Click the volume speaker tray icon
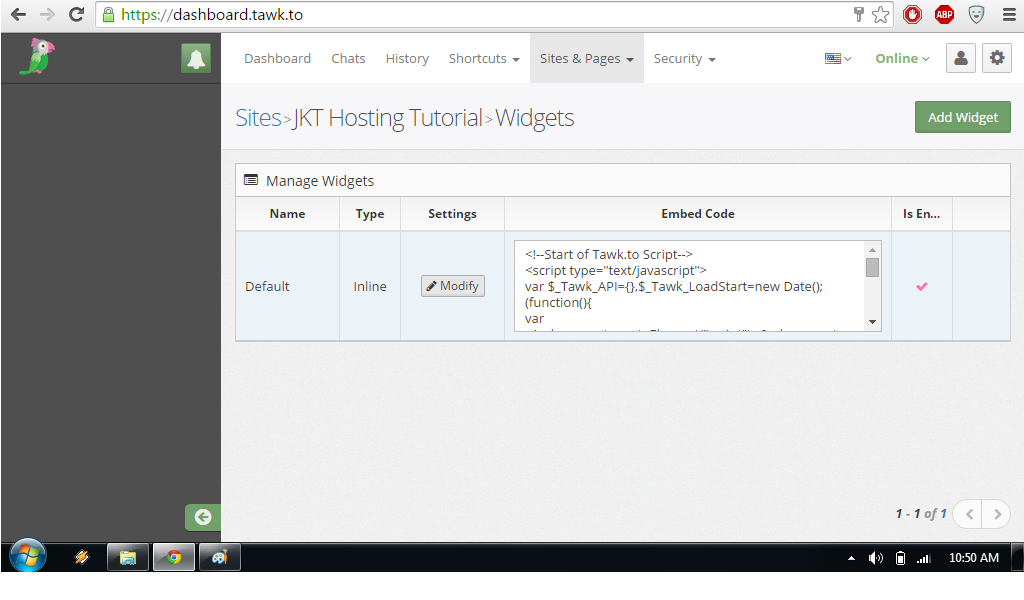This screenshot has width=1024, height=600. (x=876, y=558)
